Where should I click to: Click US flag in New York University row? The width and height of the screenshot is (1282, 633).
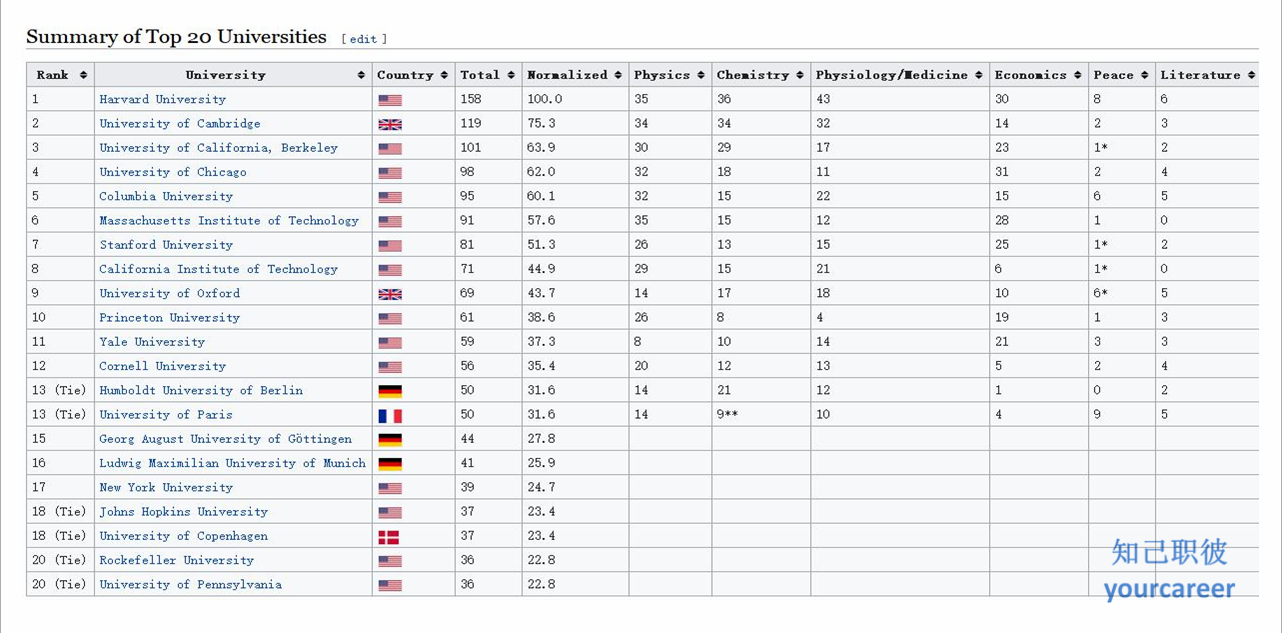point(390,488)
